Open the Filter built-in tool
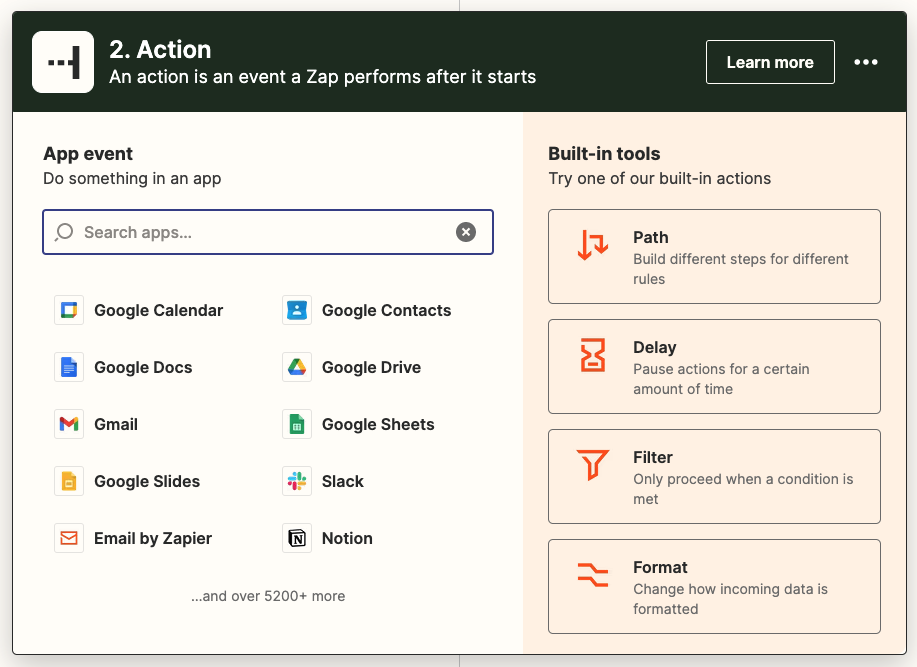The height and width of the screenshot is (667, 917). tap(713, 476)
